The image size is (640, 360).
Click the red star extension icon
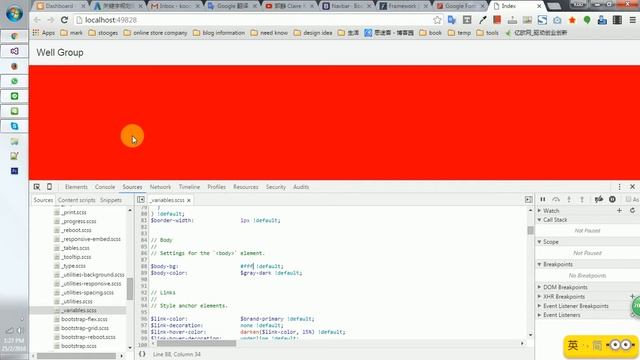(x=572, y=20)
